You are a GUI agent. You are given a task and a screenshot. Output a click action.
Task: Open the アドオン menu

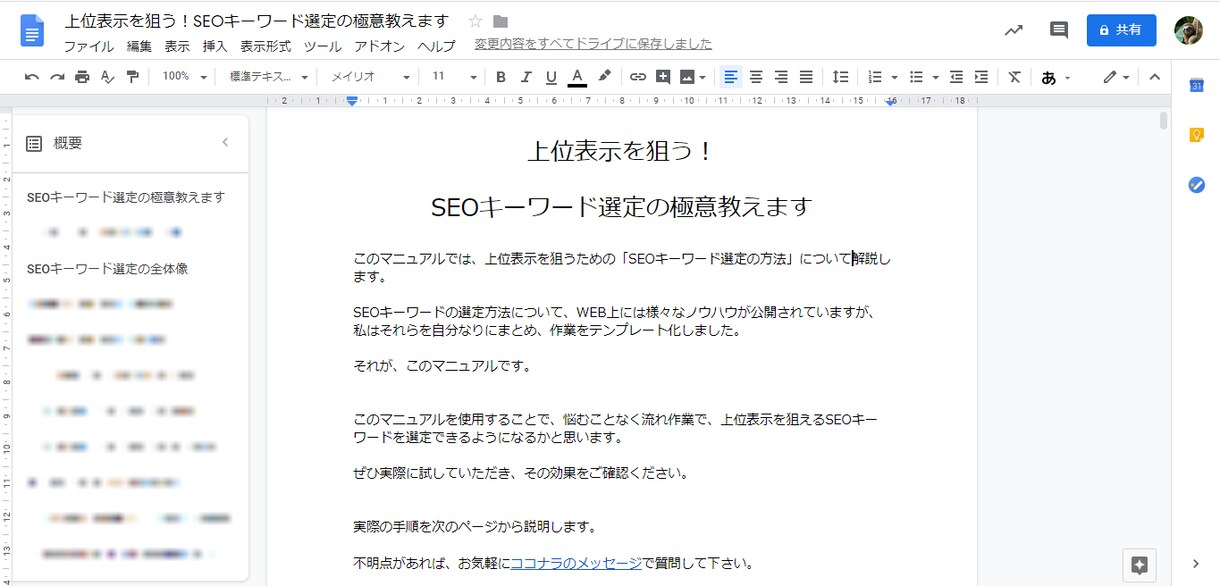379,46
